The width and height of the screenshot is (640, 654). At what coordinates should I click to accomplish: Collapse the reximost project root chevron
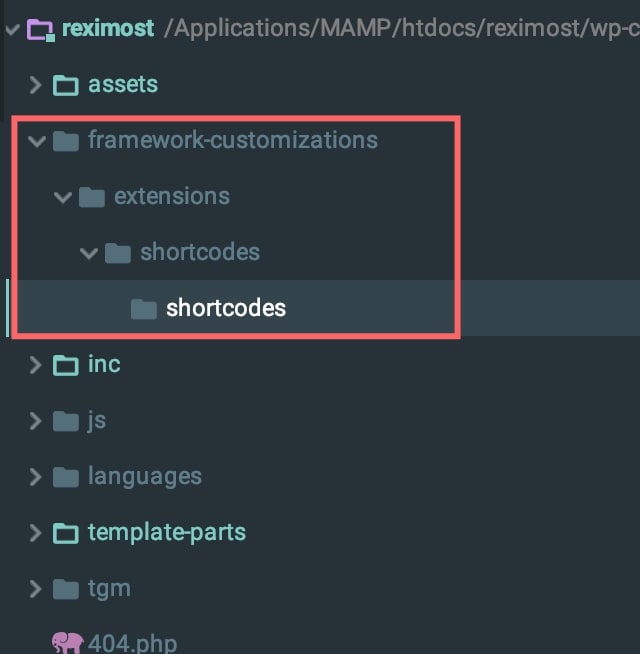[x=12, y=30]
